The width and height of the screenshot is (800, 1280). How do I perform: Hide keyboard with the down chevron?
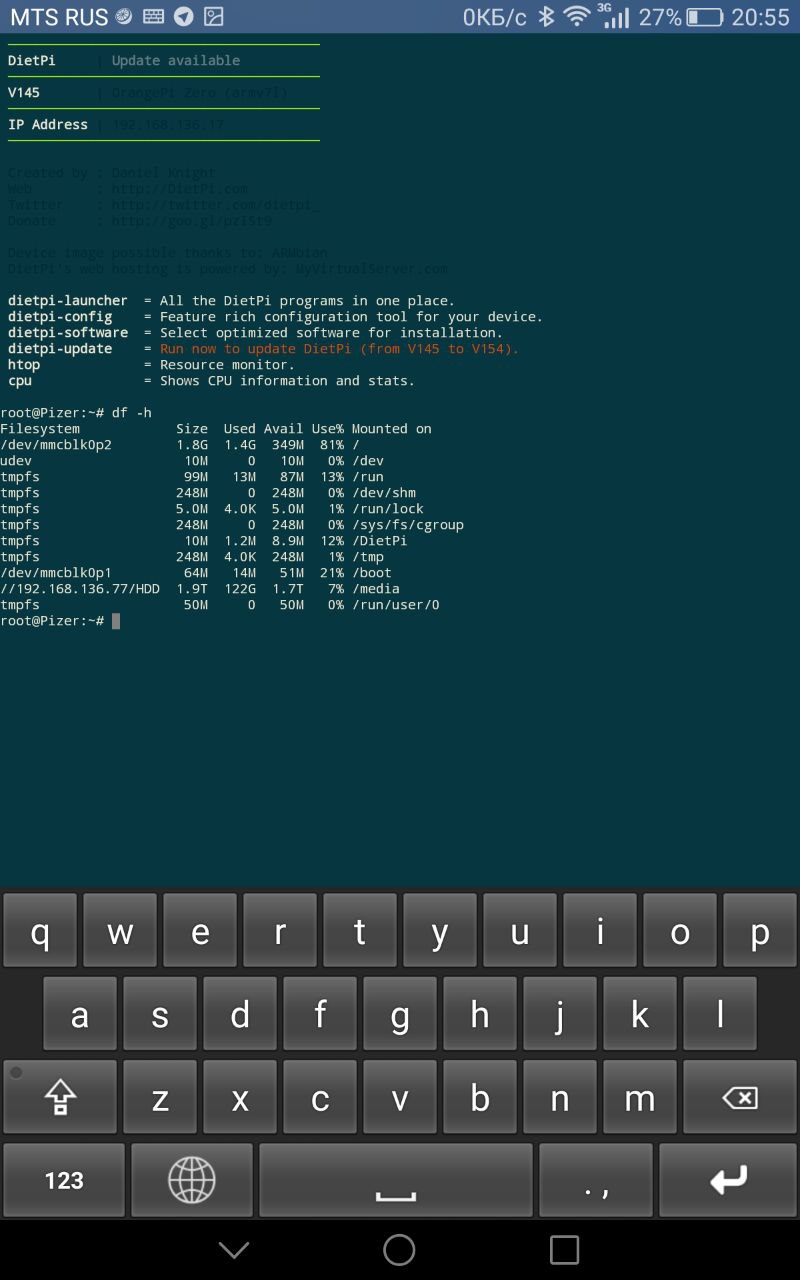click(x=234, y=1250)
